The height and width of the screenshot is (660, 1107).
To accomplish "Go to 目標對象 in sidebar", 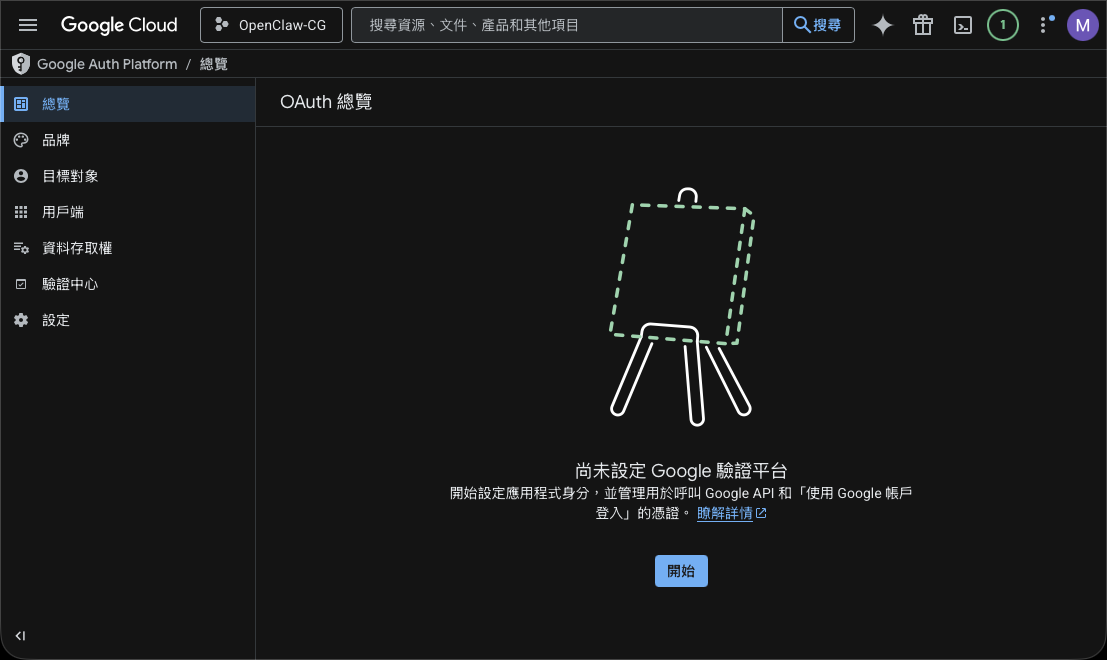I will [70, 176].
